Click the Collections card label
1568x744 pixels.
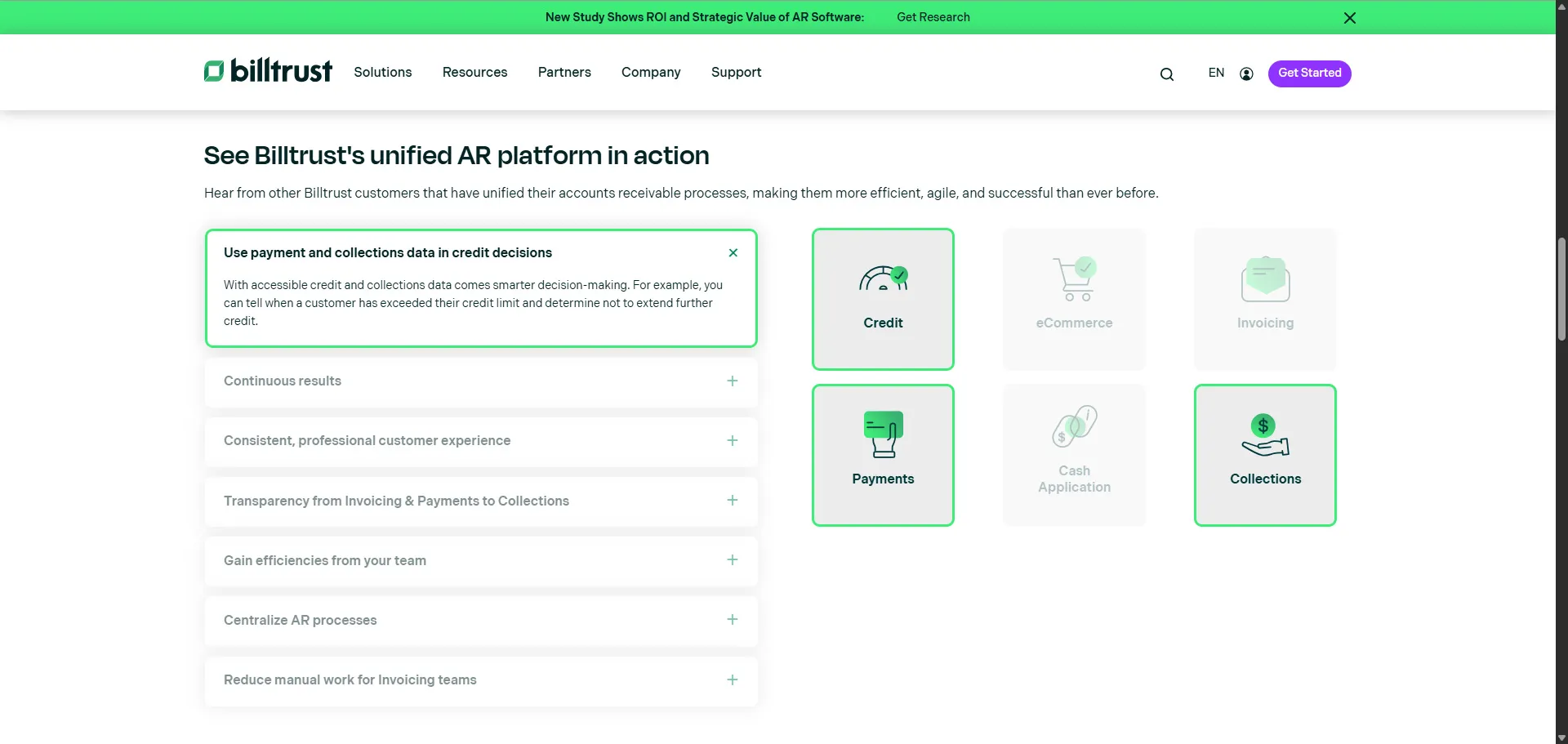[x=1265, y=479]
